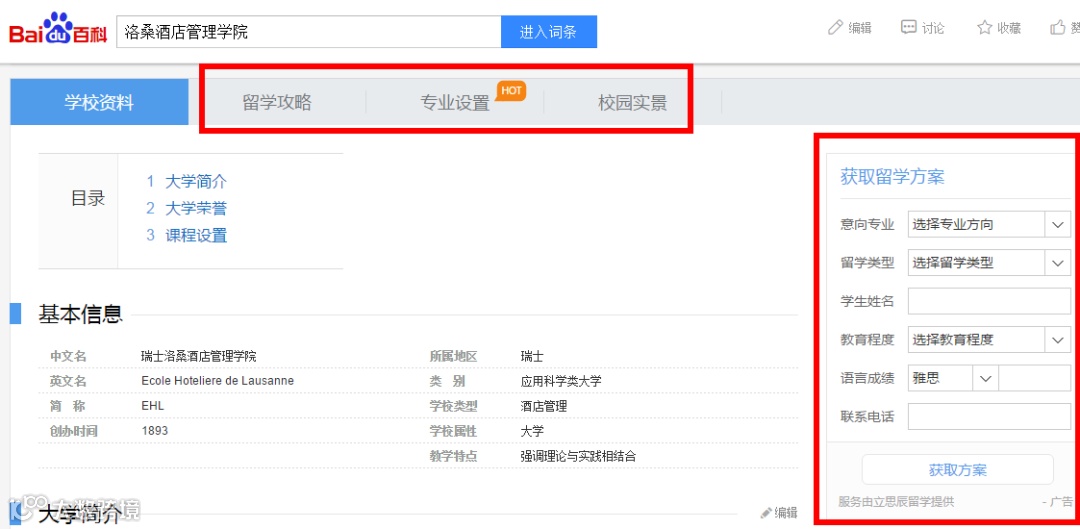
Task: Click the 获取留学方案 heading
Action: pos(892,176)
